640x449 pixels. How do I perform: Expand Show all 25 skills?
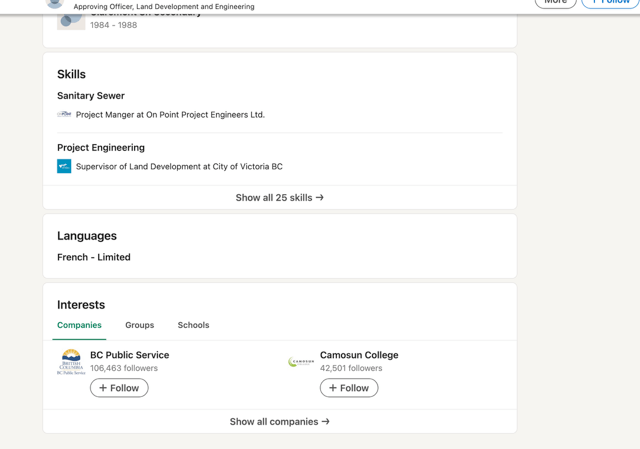[x=279, y=198]
